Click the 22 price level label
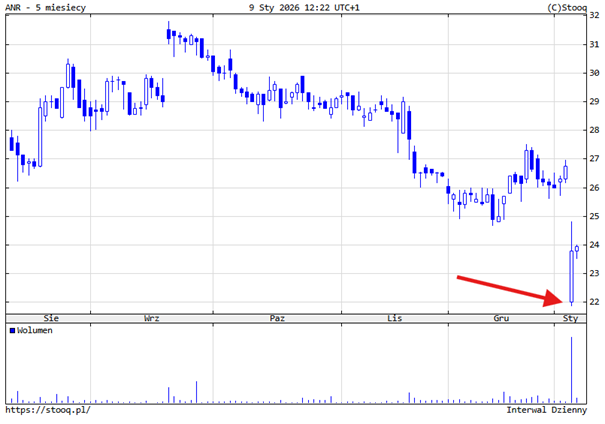Image resolution: width=605 pixels, height=424 pixels. [594, 302]
